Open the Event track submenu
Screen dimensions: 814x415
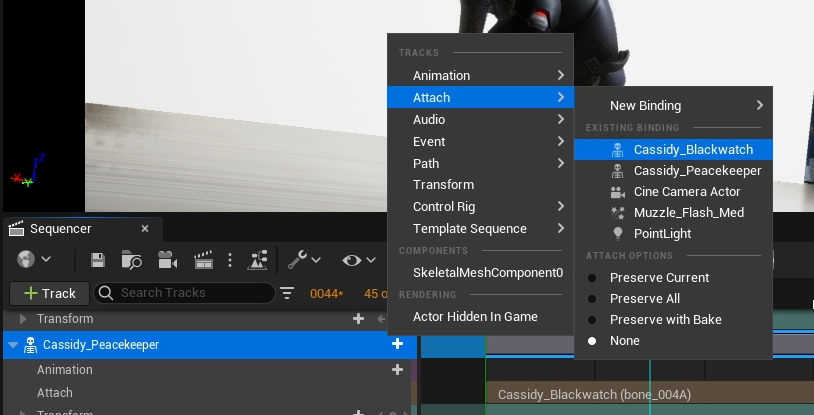click(480, 141)
